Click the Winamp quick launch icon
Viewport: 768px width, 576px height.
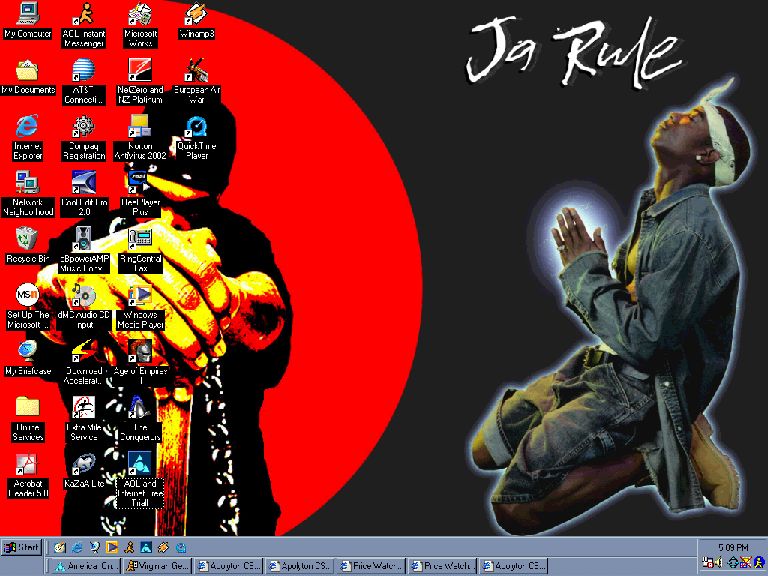point(164,548)
